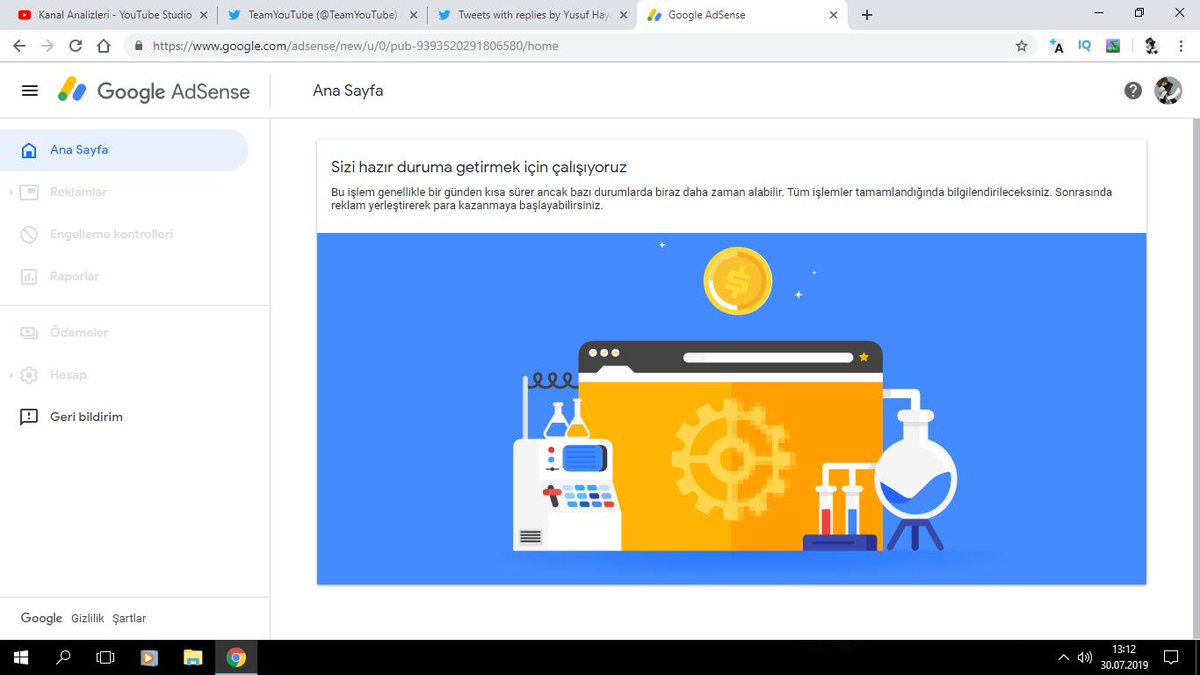This screenshot has width=1200, height=675.
Task: Open the Gizlilik privacy link
Action: pos(88,619)
